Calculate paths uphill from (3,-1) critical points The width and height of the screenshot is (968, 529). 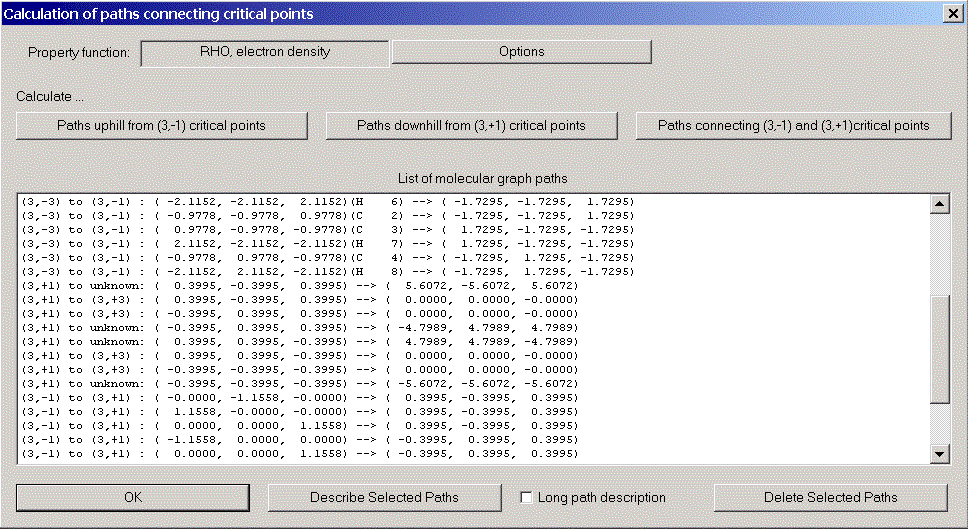[x=161, y=126]
